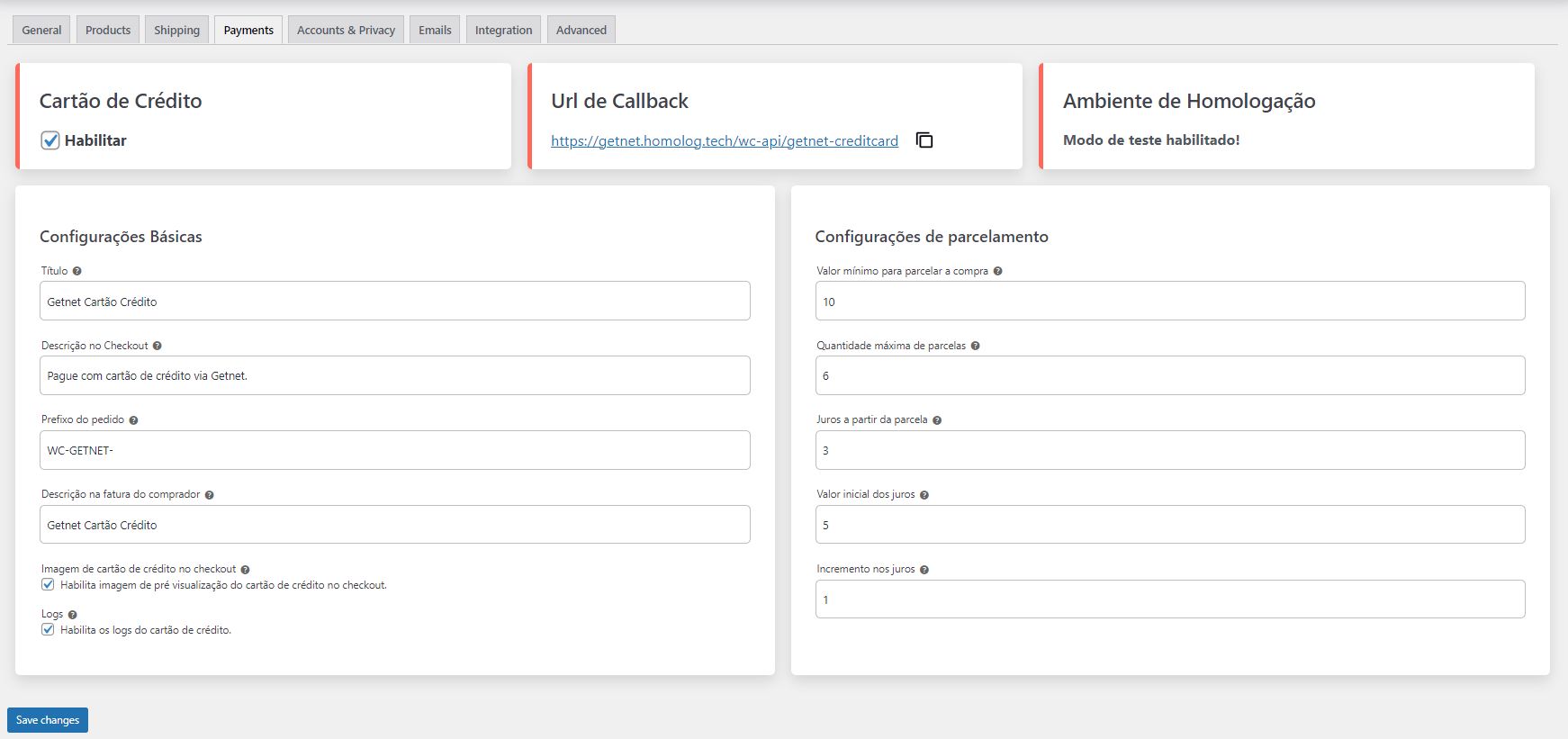Viewport: 1568px width, 739px height.
Task: Uncheck the credit card image preview checkbox
Action: (x=49, y=585)
